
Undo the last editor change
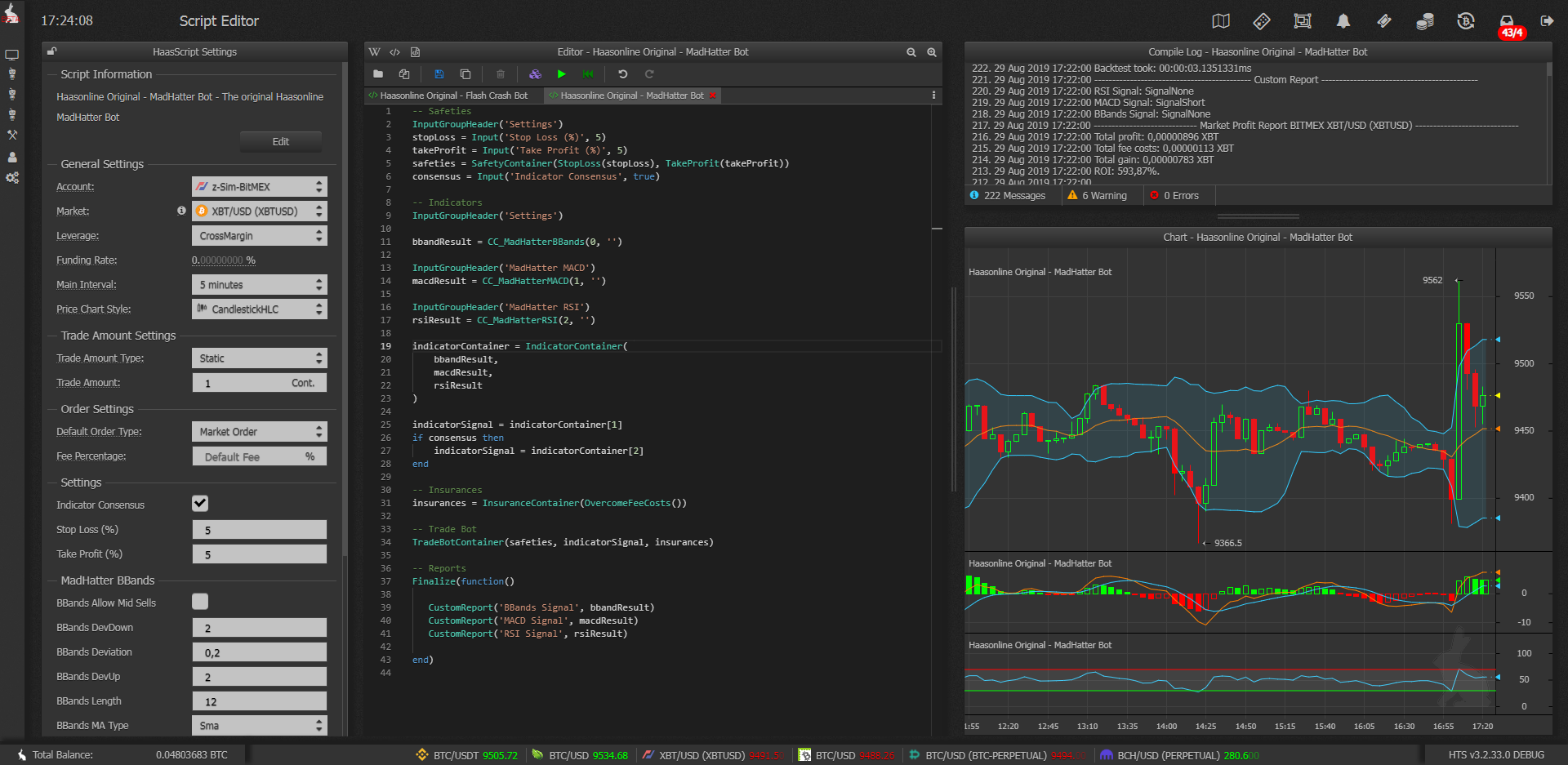[x=623, y=74]
